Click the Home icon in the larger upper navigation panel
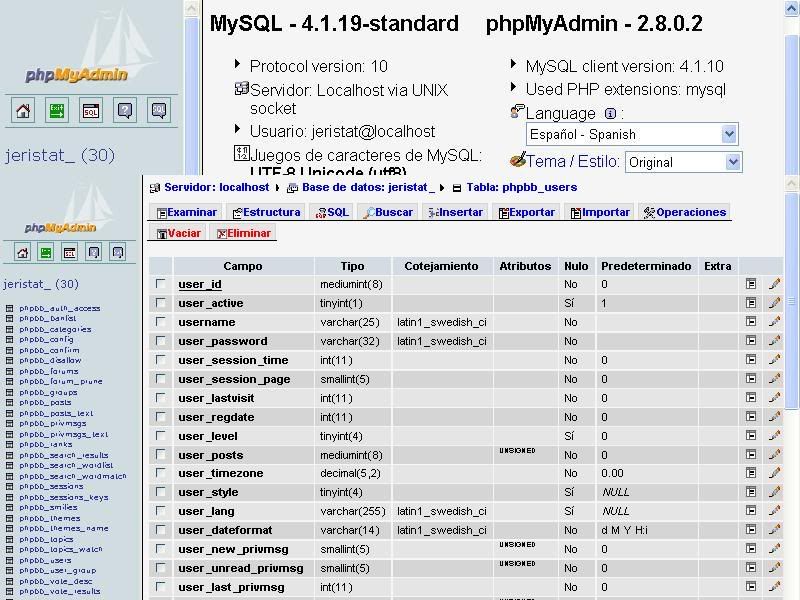This screenshot has height=600, width=800. click(23, 111)
